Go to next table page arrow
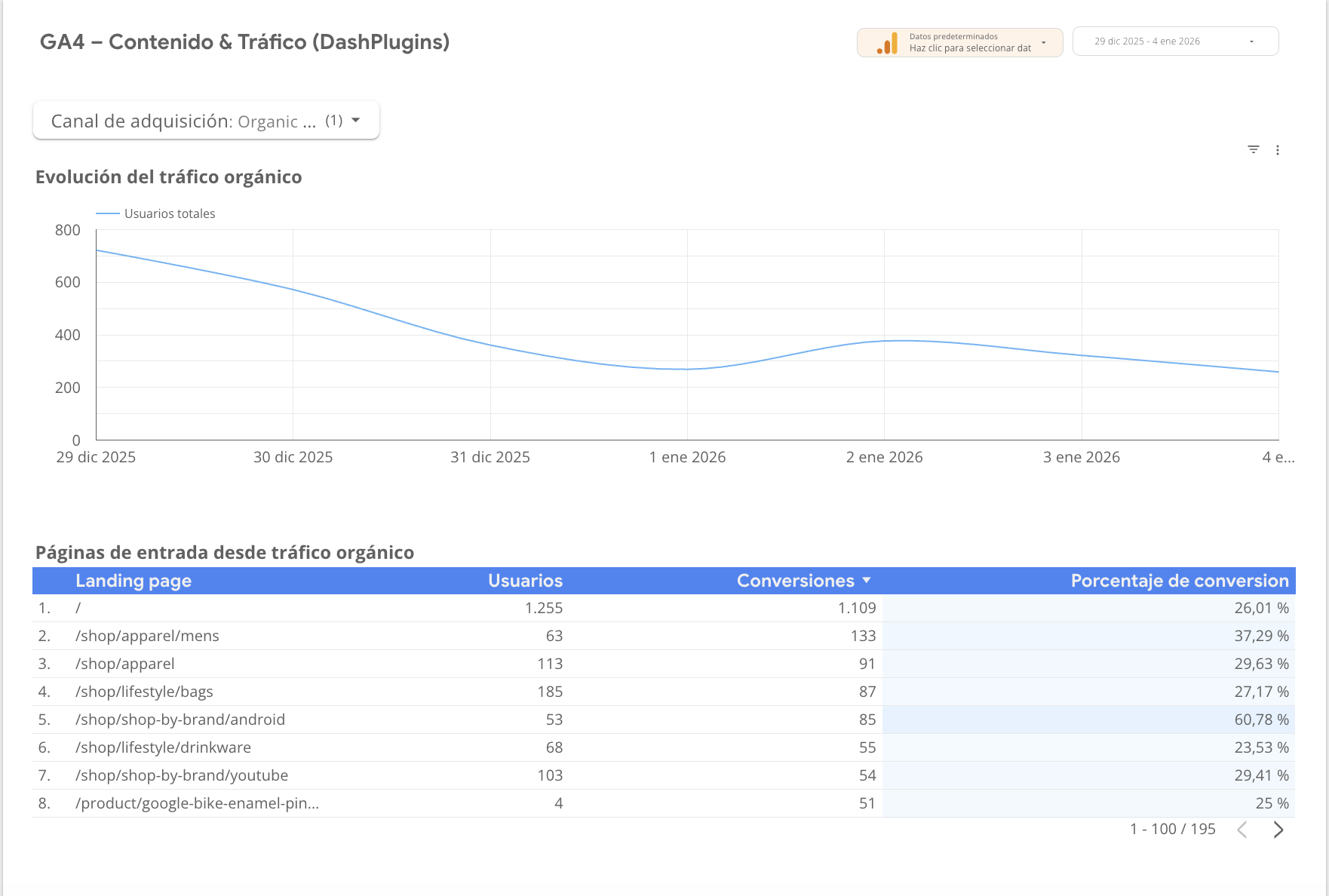 click(1278, 830)
